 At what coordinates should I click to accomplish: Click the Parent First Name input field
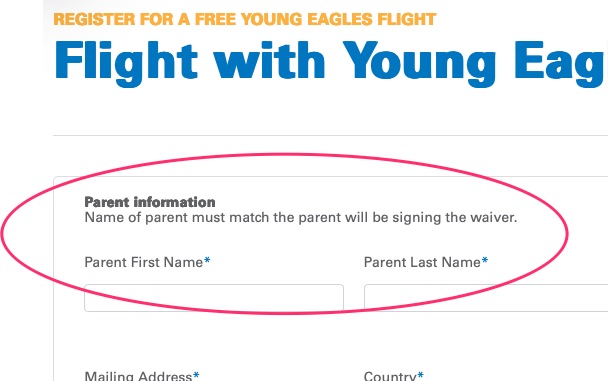point(214,298)
